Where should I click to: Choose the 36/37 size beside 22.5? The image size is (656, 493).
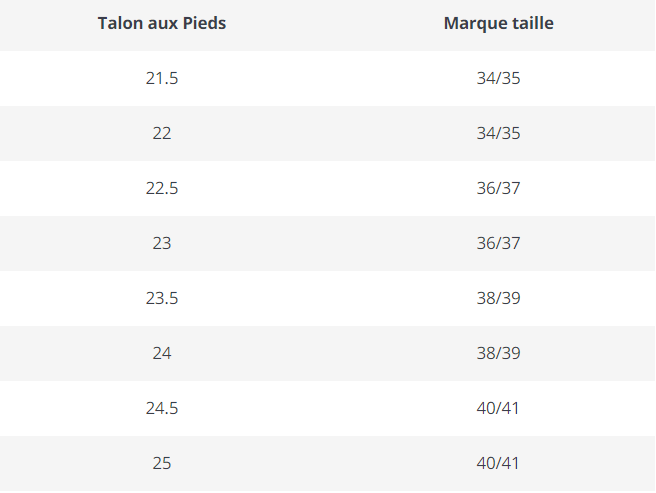498,188
